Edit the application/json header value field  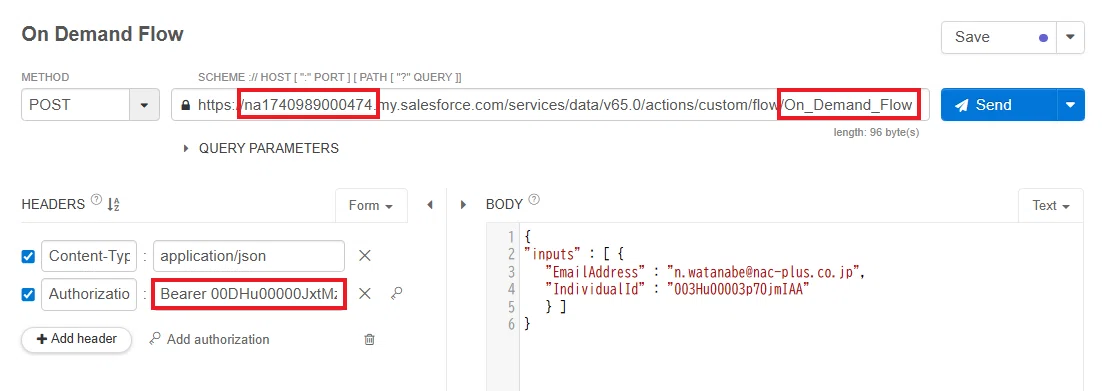[249, 256]
